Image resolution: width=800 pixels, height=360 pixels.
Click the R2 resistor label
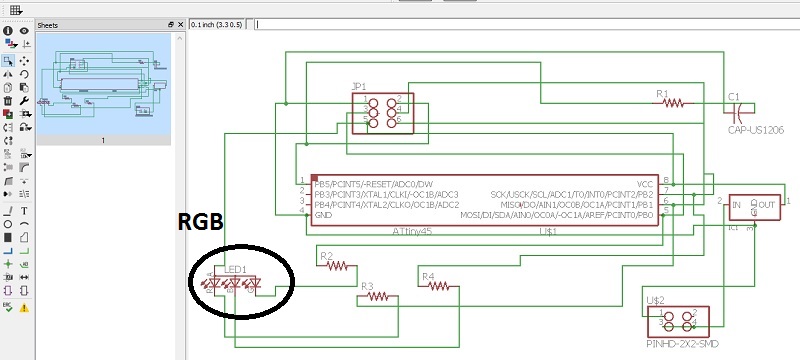(327, 255)
